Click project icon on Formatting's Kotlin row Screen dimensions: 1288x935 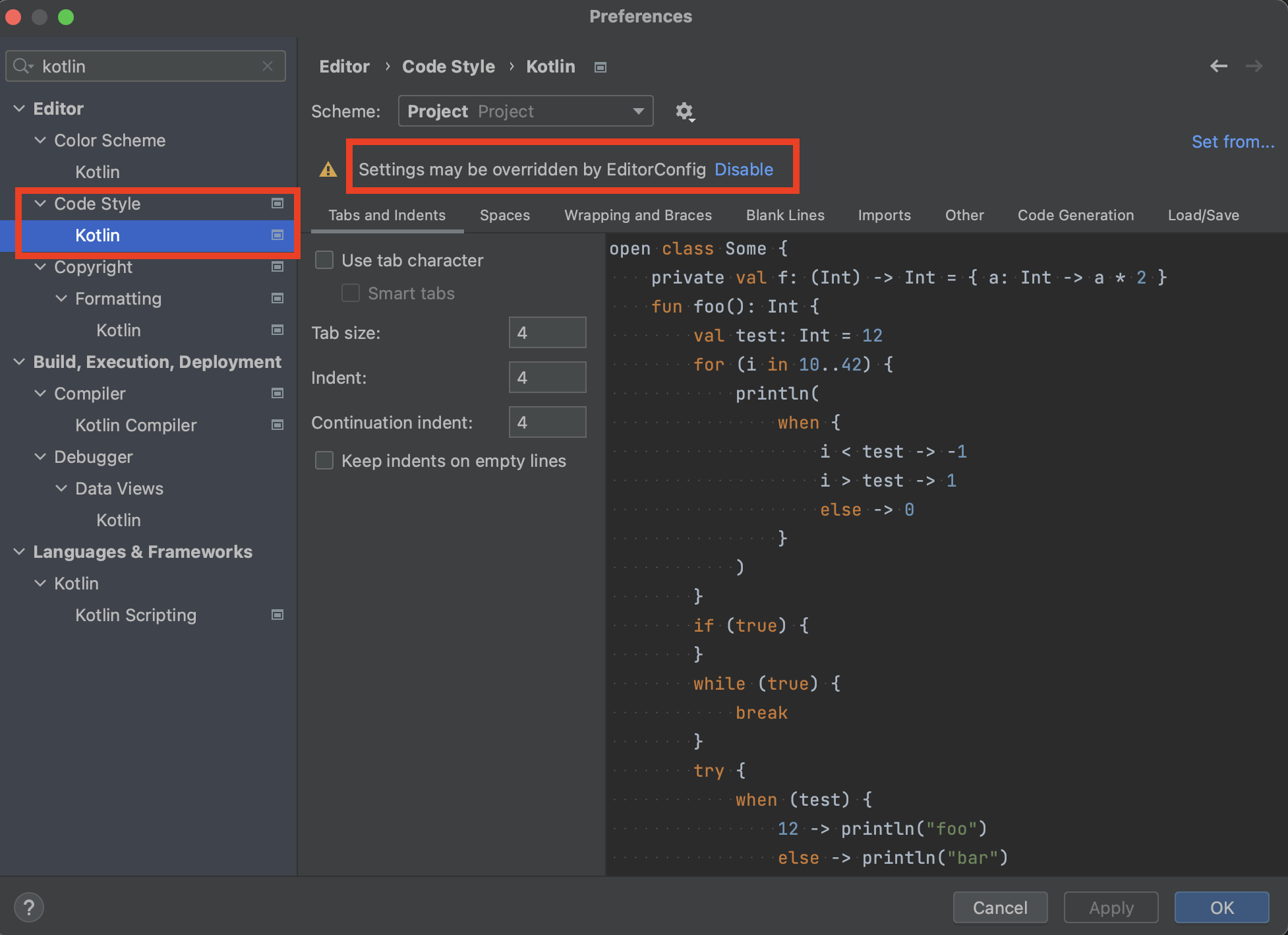(x=278, y=330)
